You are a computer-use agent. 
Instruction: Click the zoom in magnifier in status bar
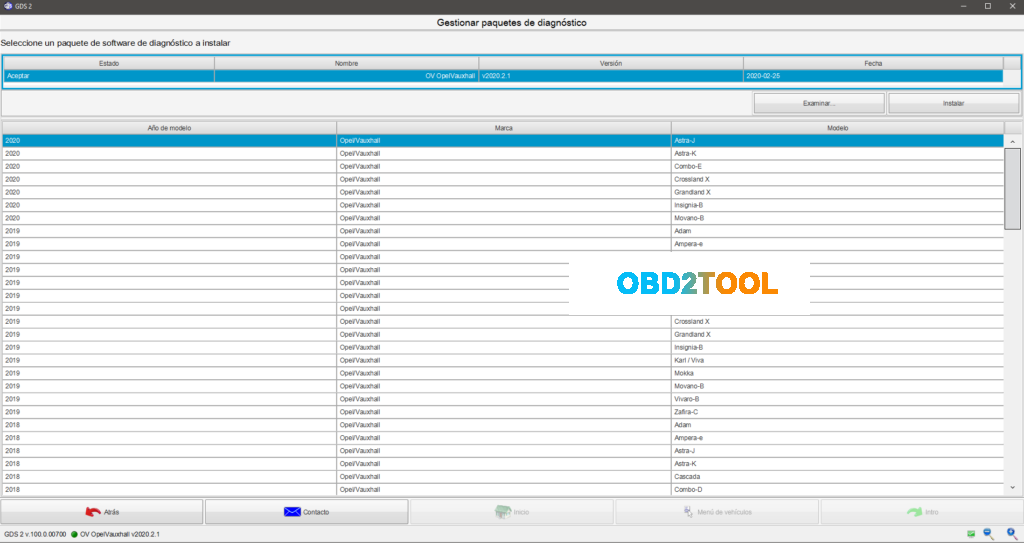pos(1011,534)
